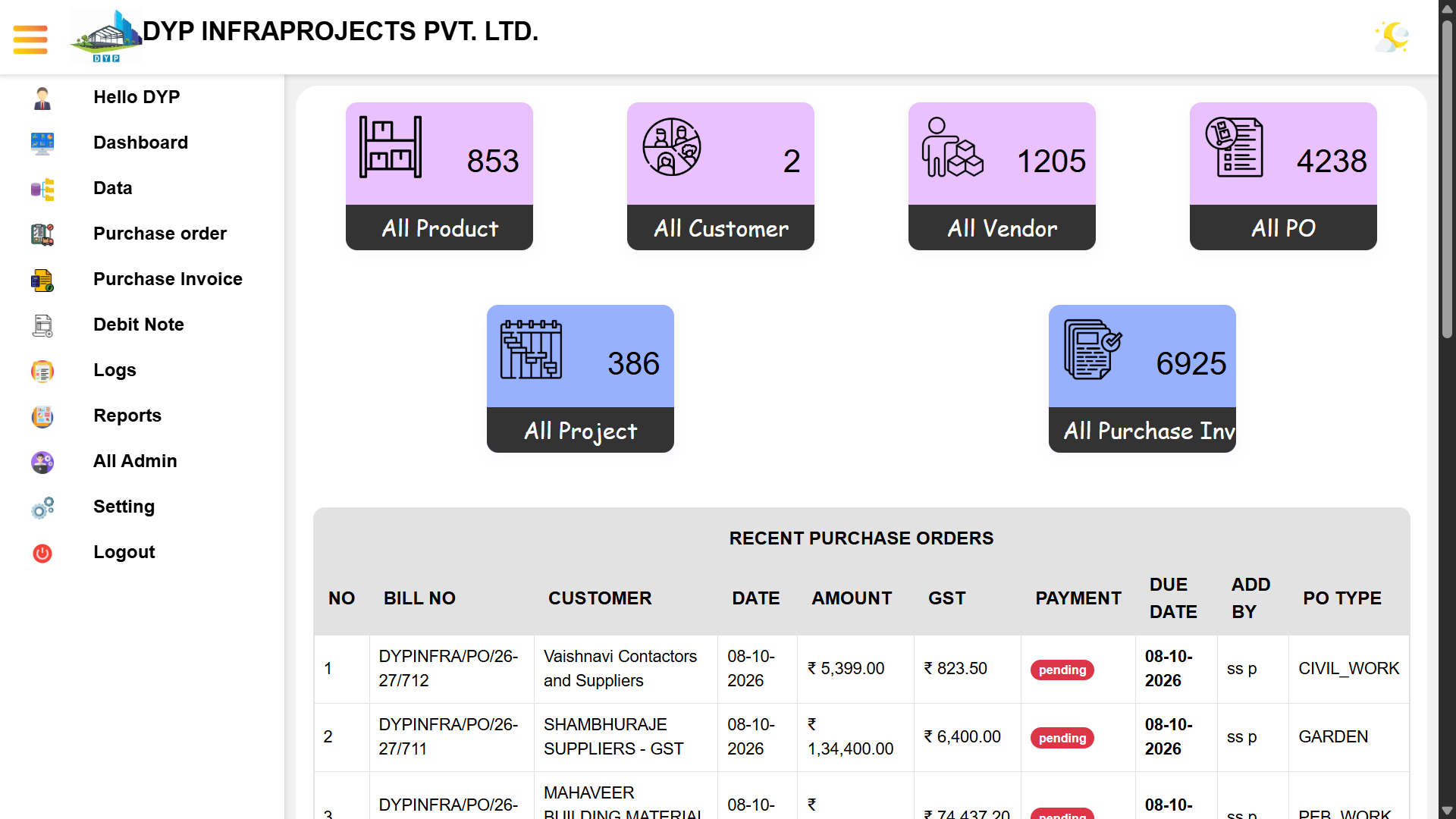Click the Purchase Invoice sidebar icon

click(x=42, y=280)
